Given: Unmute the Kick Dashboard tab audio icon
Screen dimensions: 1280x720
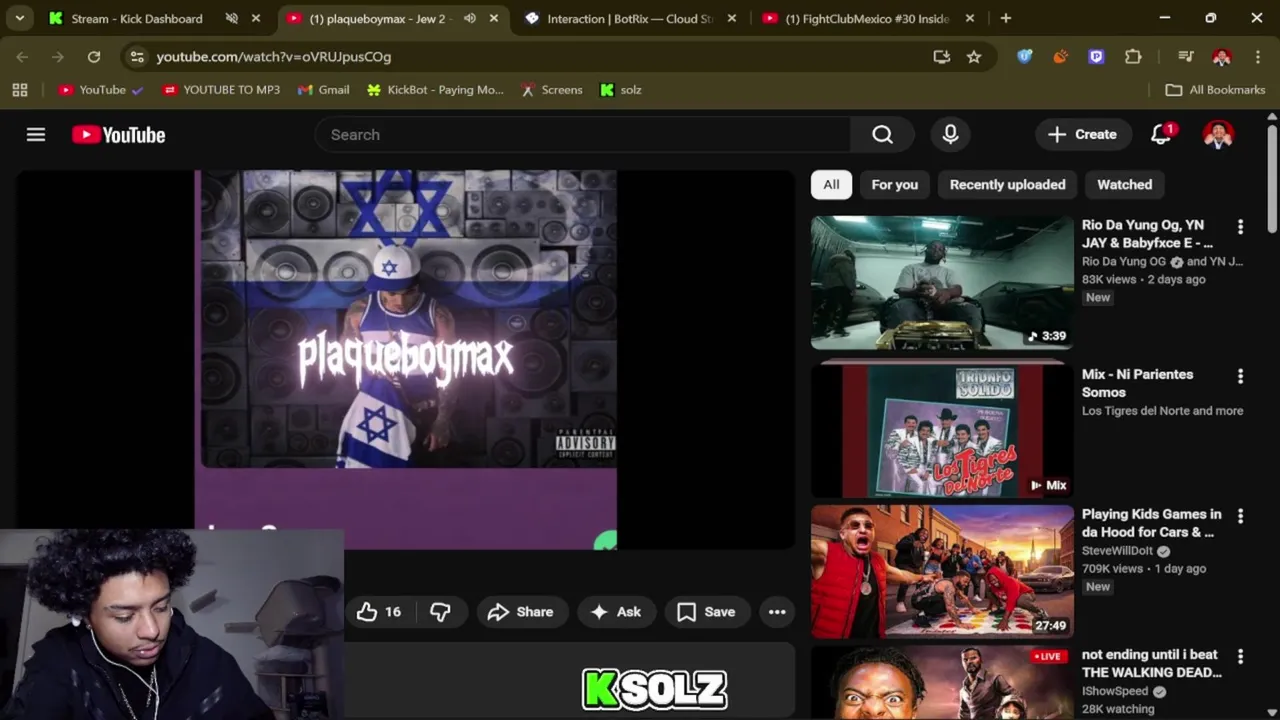Looking at the screenshot, I should [x=232, y=18].
